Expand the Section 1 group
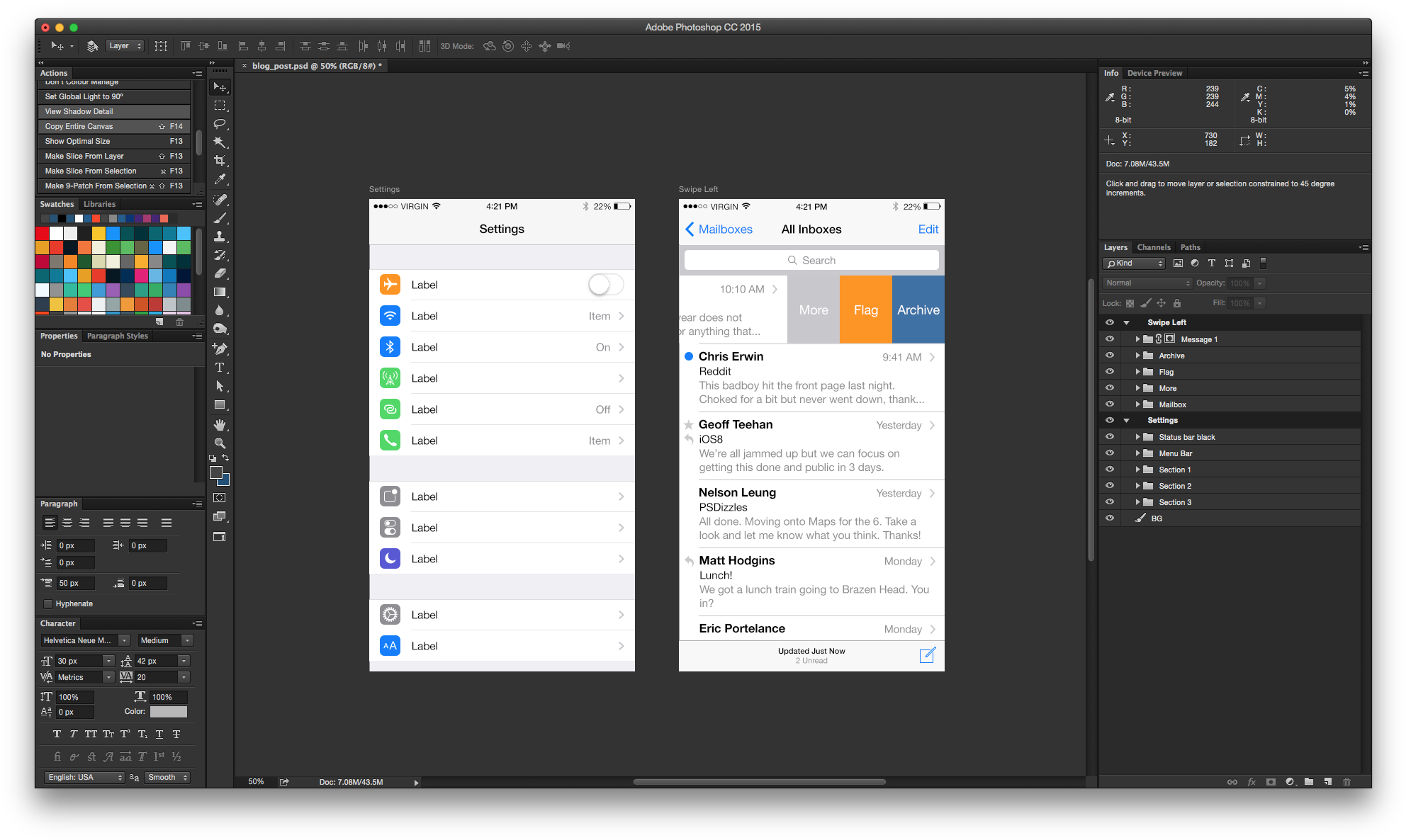1406x840 pixels. click(x=1137, y=470)
